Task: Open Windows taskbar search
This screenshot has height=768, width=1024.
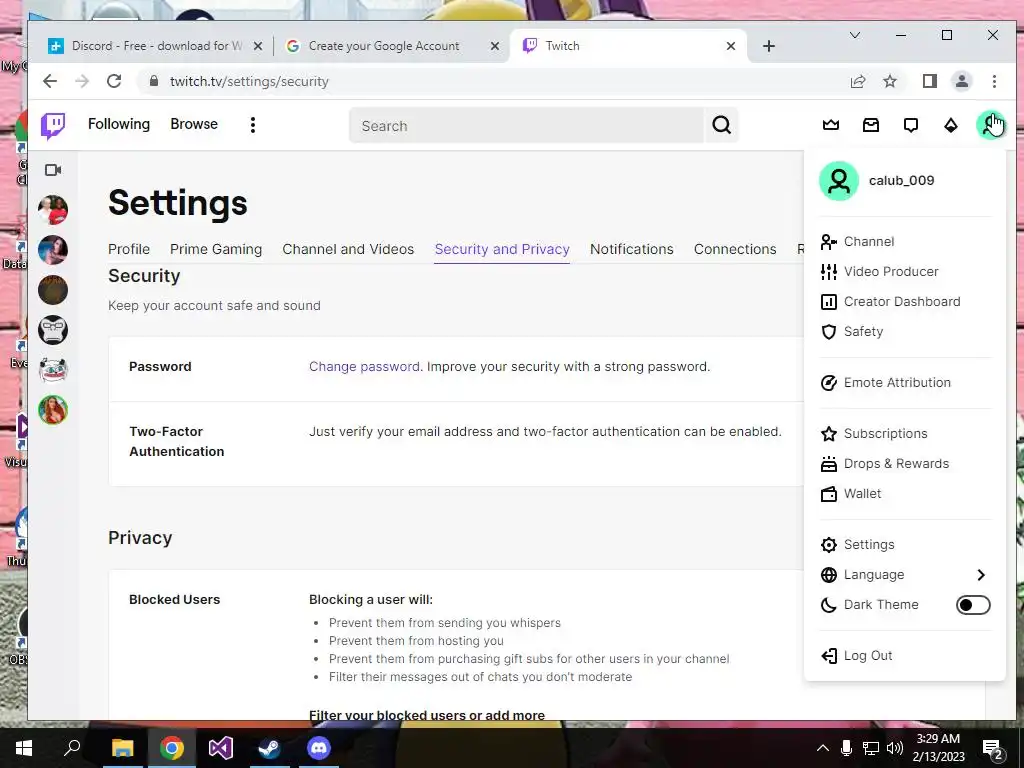Action: [72, 748]
